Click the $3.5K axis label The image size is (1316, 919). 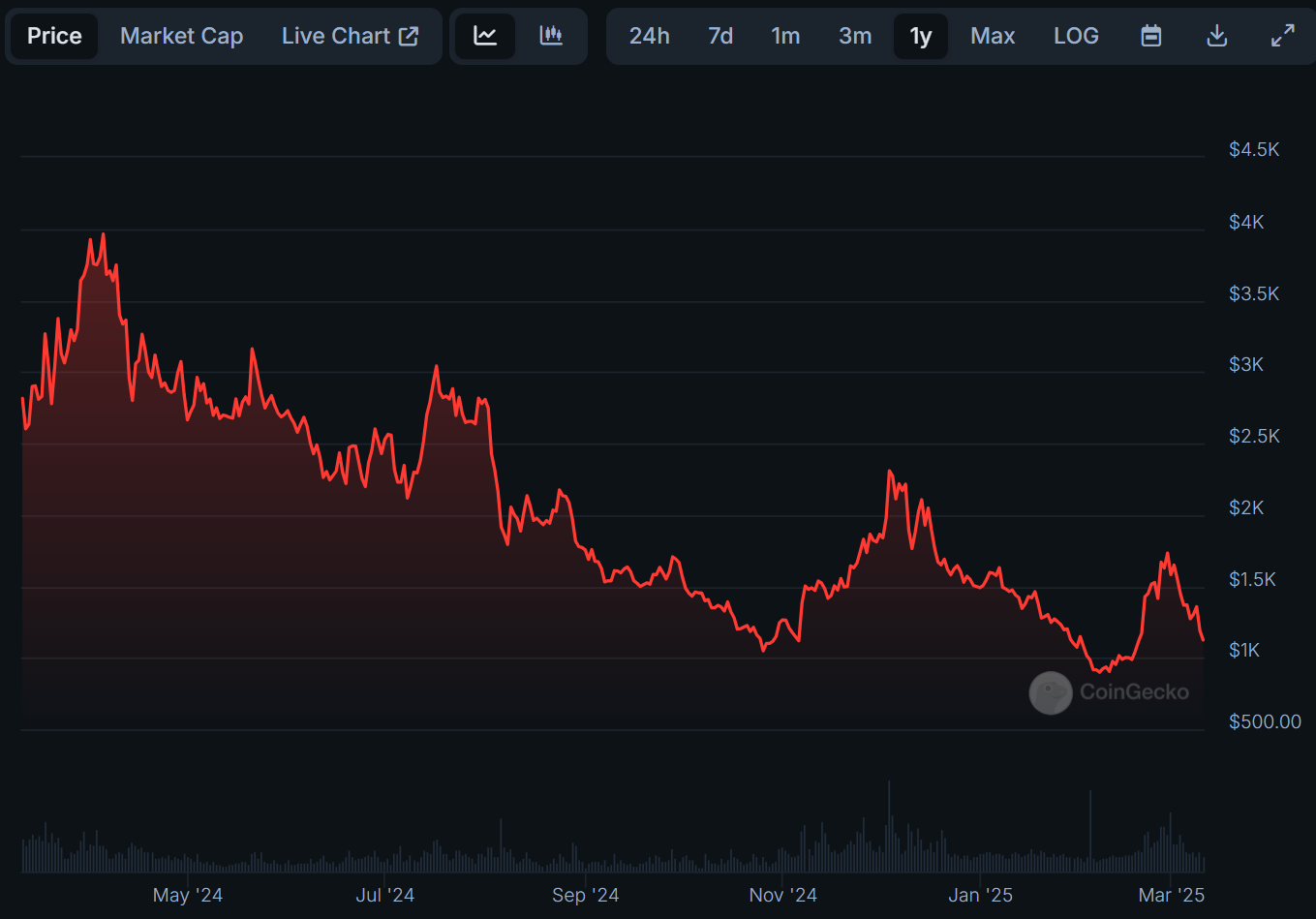pyautogui.click(x=1254, y=293)
